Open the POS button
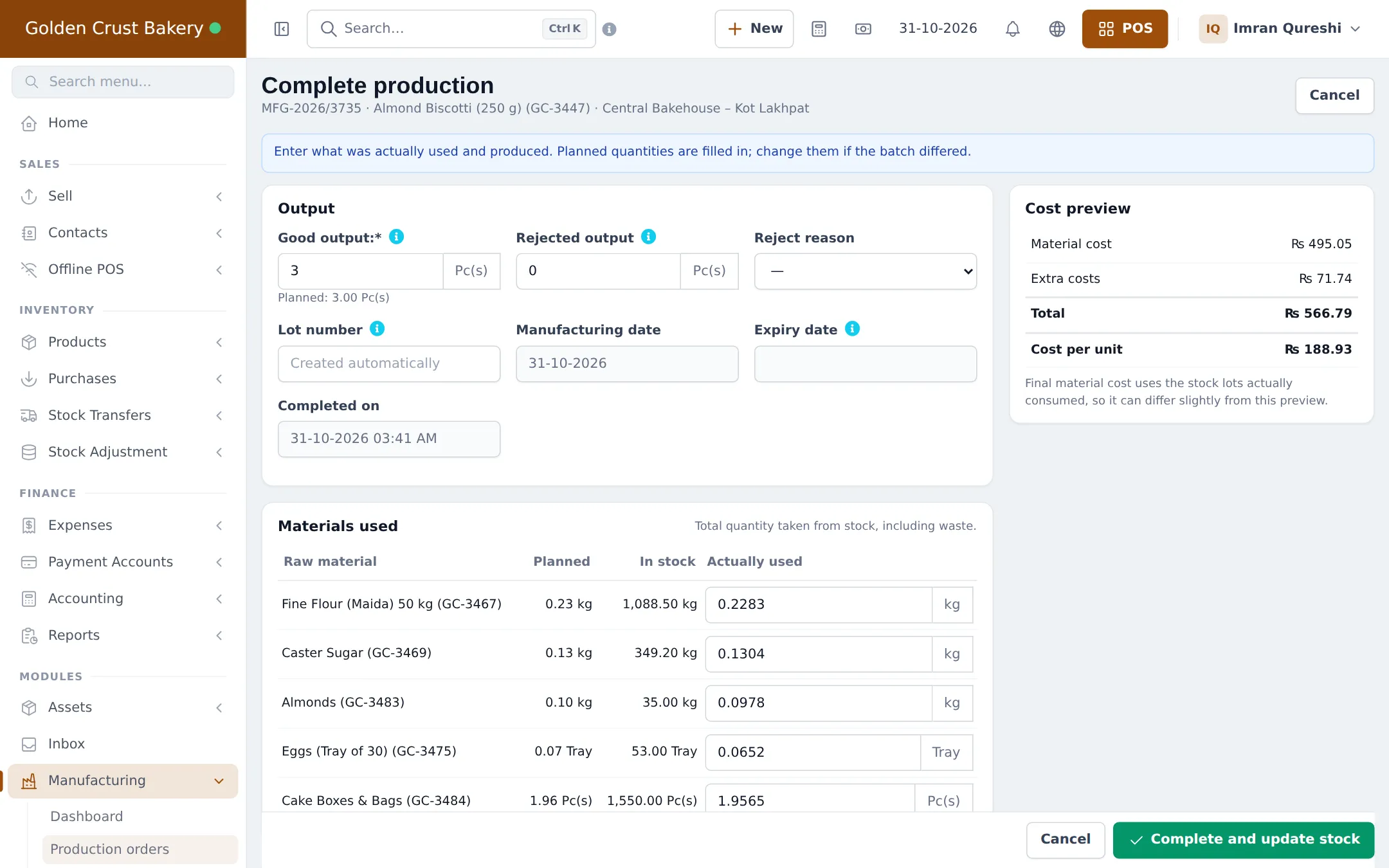The width and height of the screenshot is (1389, 868). pos(1125,29)
